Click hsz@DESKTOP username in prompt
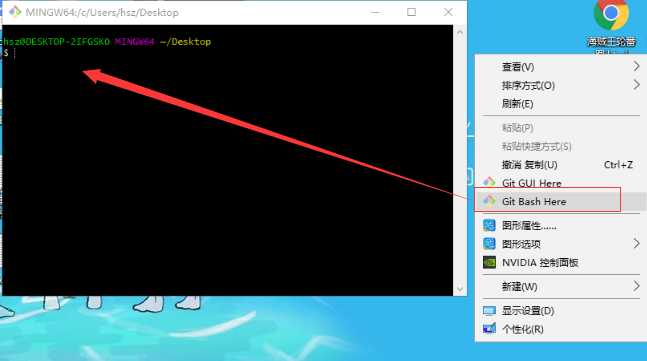 point(56,42)
